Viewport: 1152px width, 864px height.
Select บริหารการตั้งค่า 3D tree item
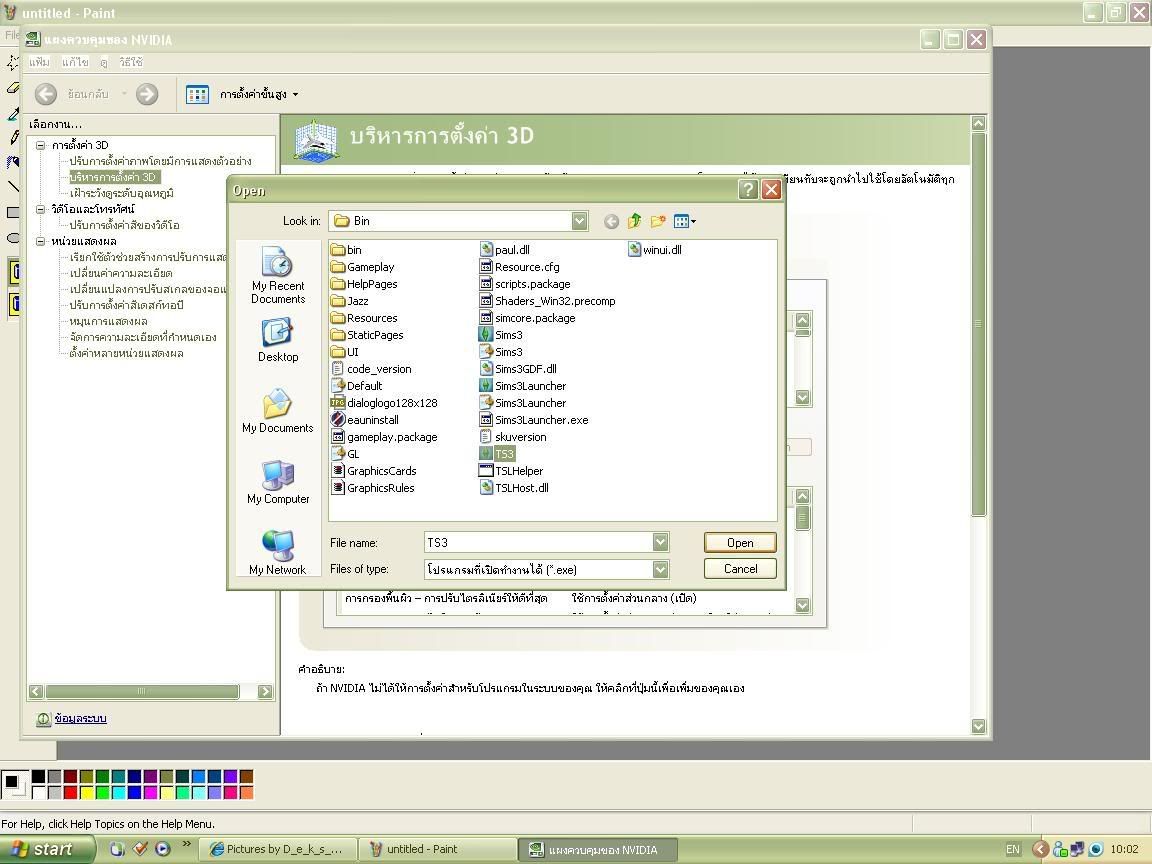point(114,177)
